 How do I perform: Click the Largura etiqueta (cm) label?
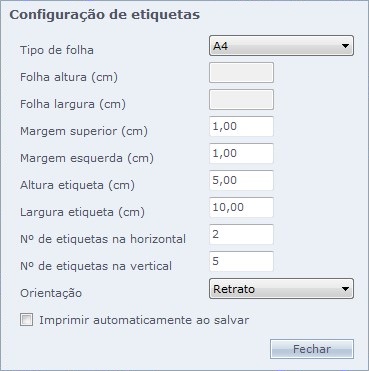click(82, 212)
